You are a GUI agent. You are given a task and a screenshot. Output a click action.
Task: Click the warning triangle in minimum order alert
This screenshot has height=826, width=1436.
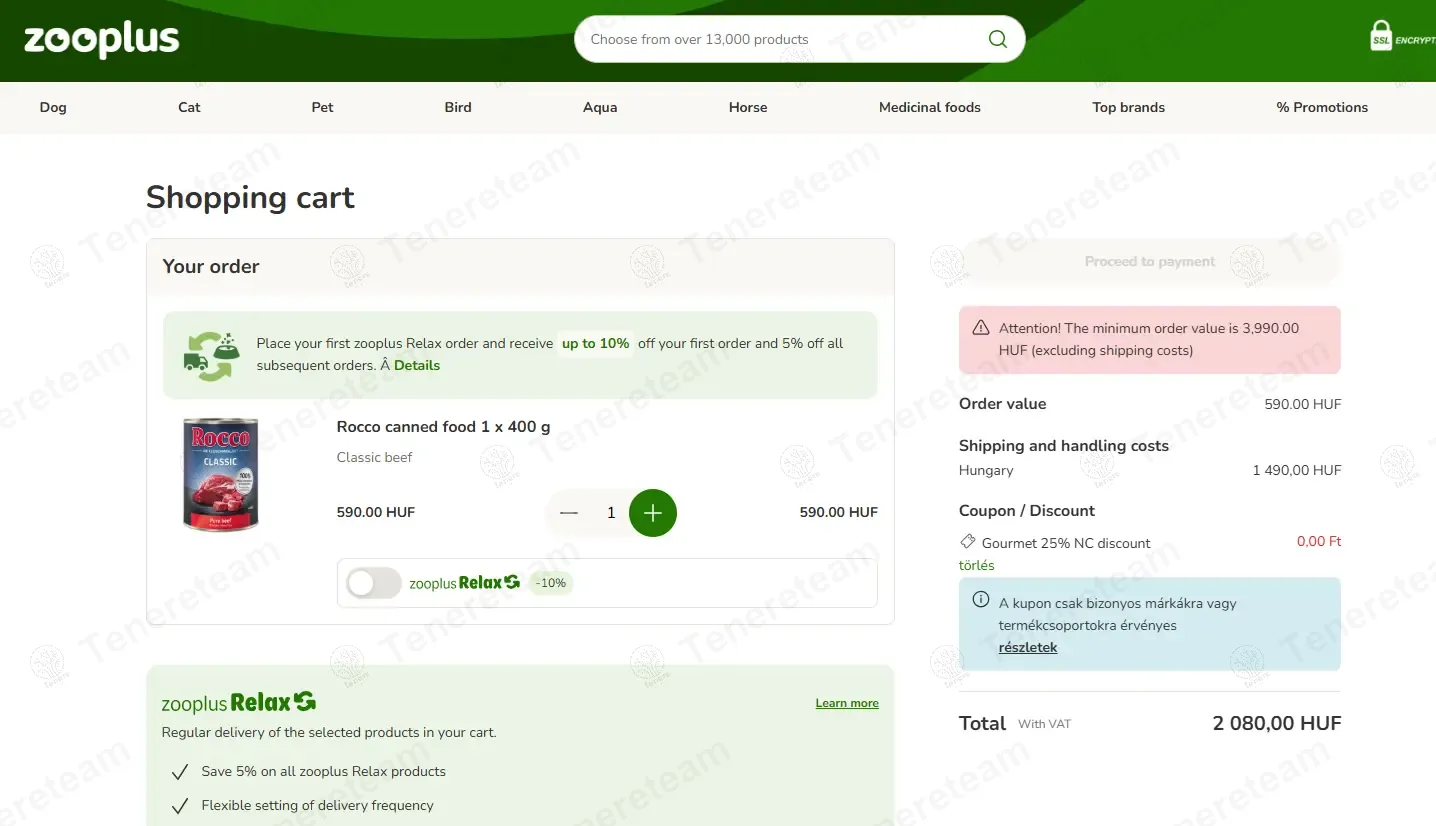point(981,328)
